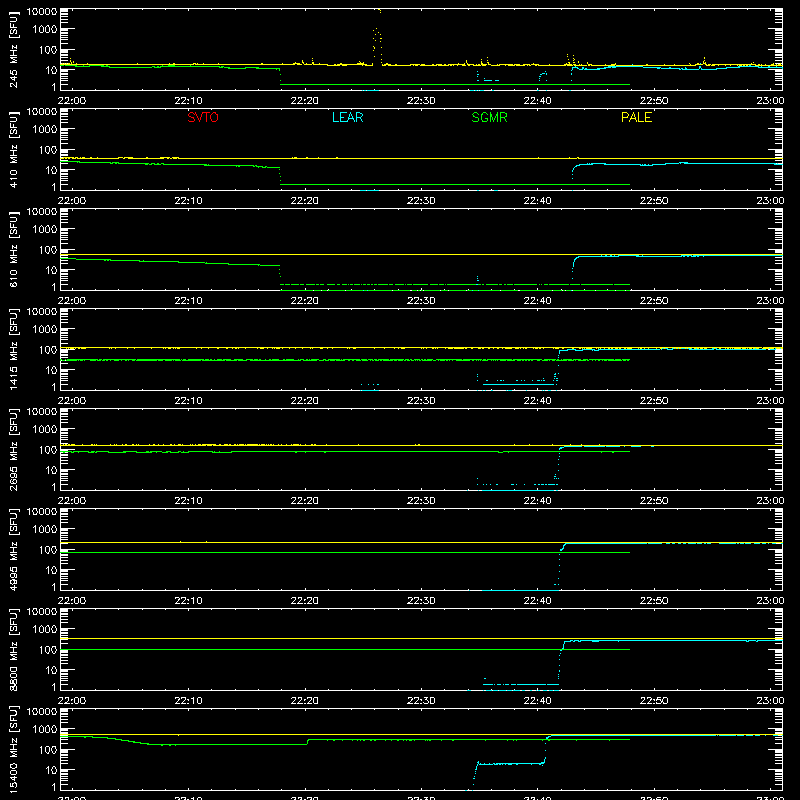800x800 pixels.
Task: Click 22:10 time label below 610 MHz panel
Action: [x=188, y=301]
